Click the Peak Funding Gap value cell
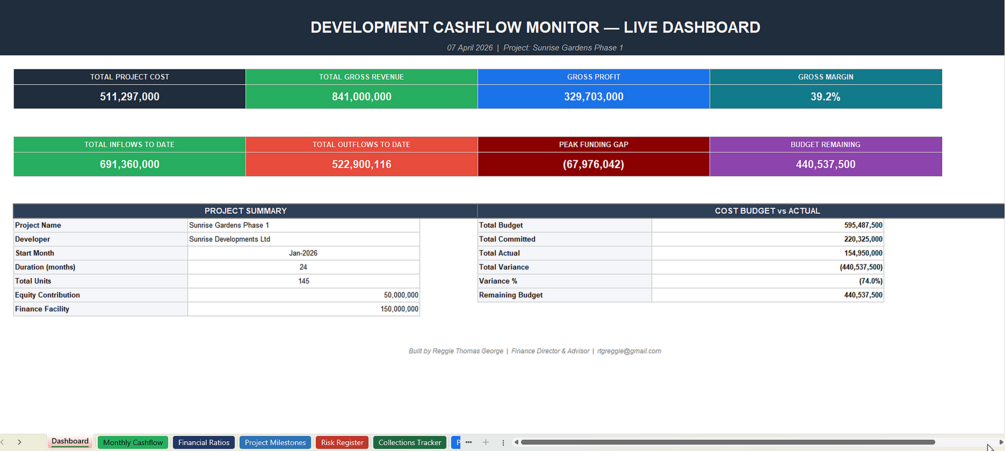The image size is (1005, 451). 594,165
